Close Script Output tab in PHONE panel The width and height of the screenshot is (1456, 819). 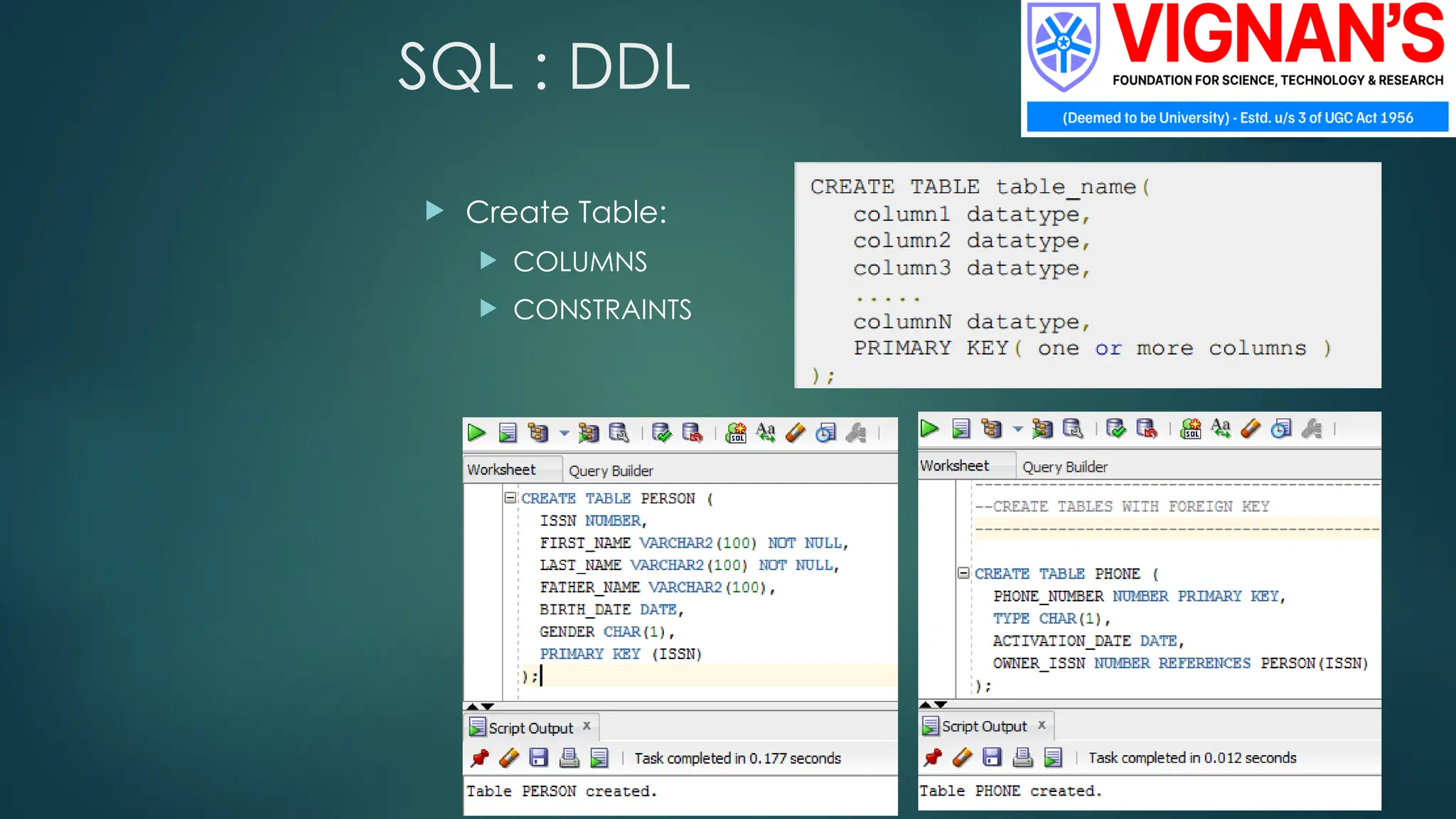[1042, 724]
